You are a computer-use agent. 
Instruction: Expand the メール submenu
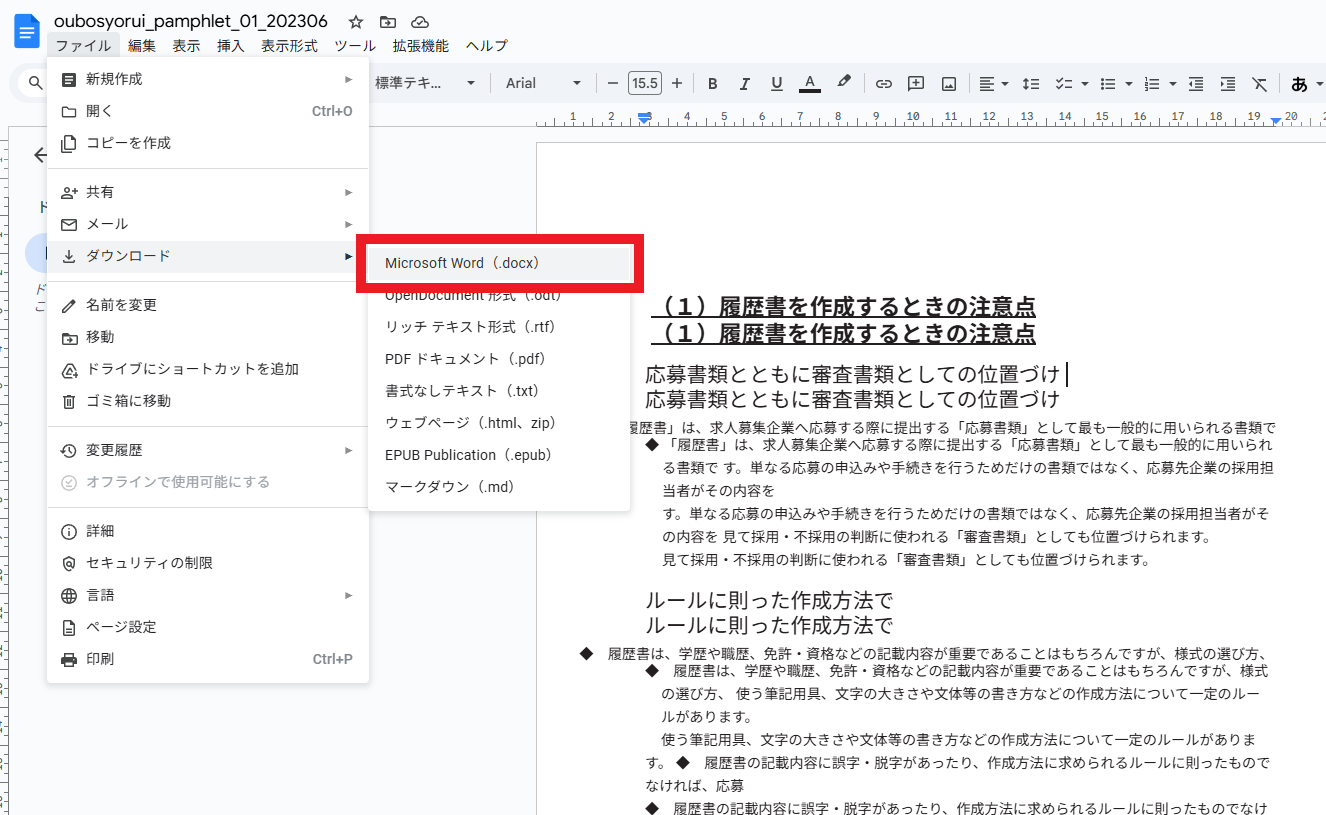click(208, 224)
